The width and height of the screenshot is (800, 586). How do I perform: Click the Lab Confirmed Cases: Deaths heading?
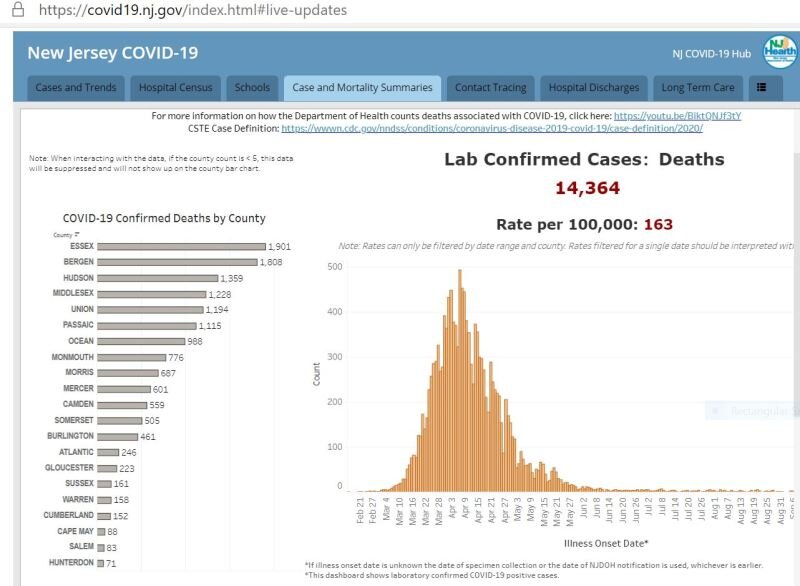pyautogui.click(x=584, y=159)
